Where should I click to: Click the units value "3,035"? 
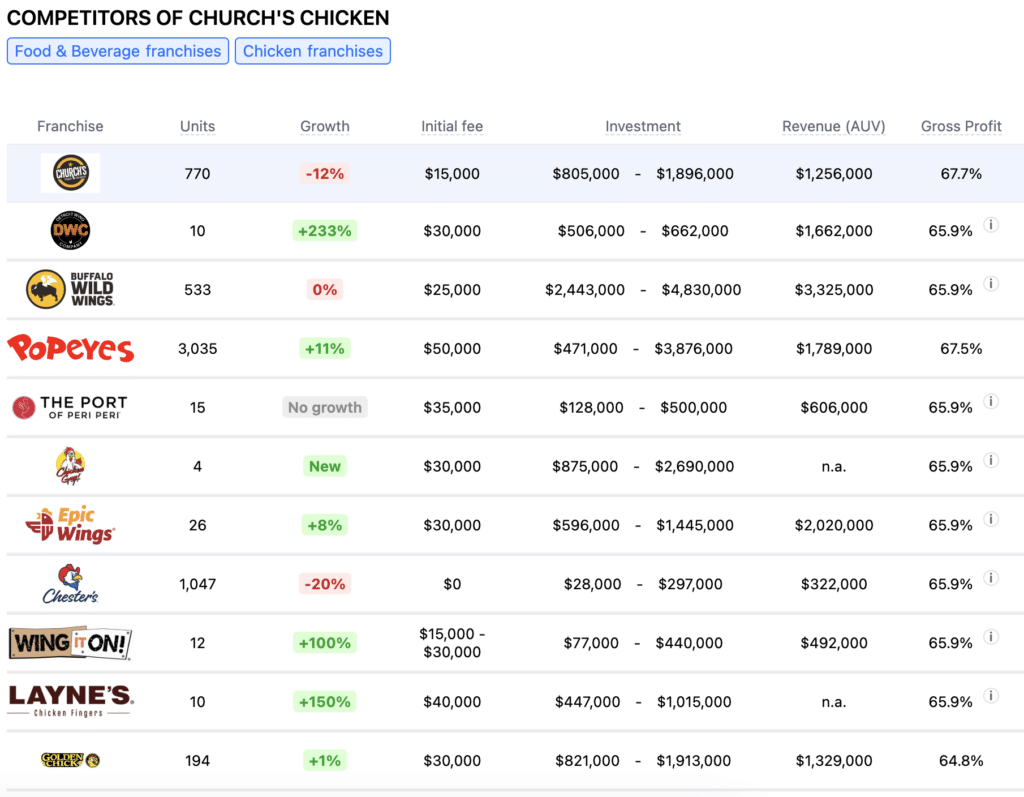[197, 348]
